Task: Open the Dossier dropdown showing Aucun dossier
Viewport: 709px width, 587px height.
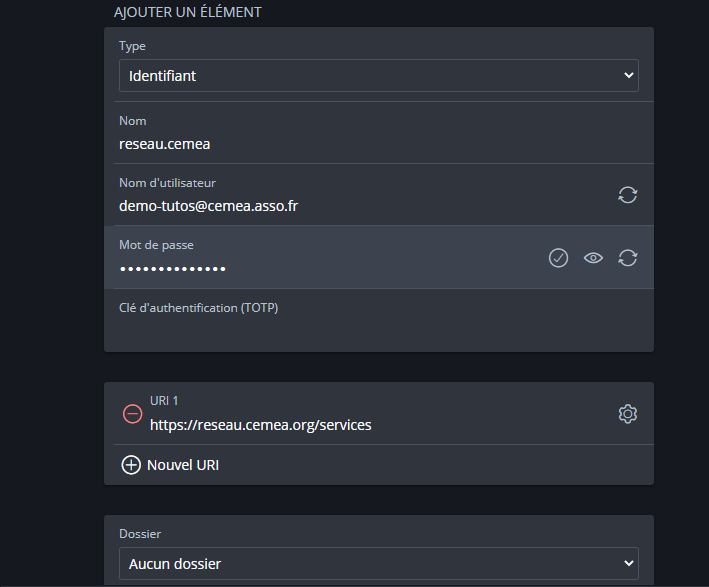Action: 378,564
